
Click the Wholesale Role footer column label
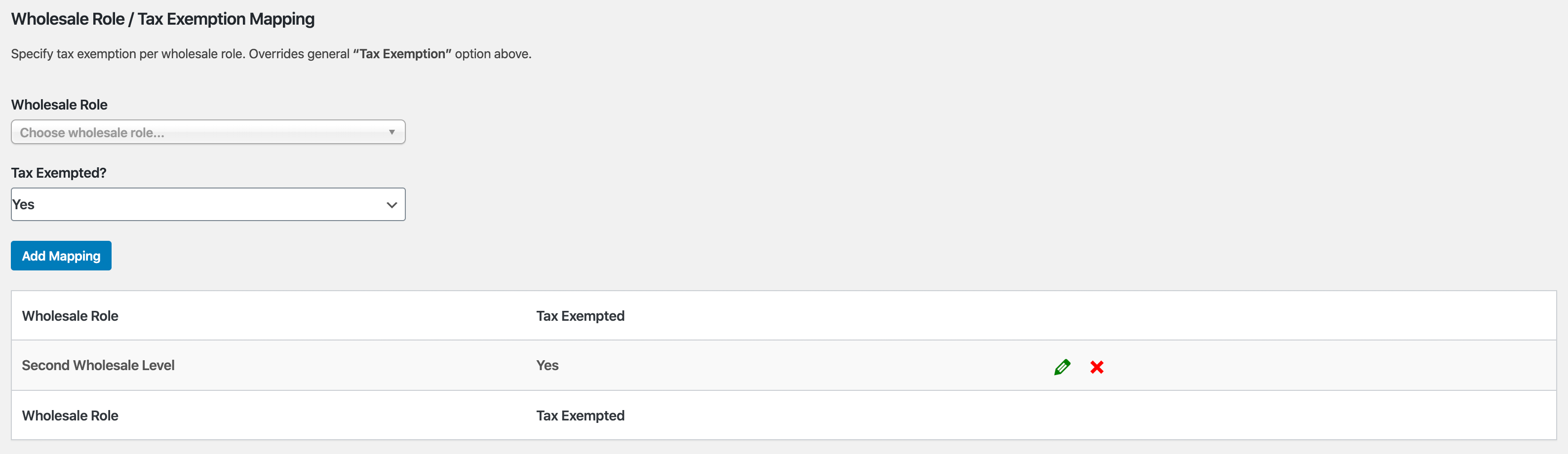pos(70,416)
